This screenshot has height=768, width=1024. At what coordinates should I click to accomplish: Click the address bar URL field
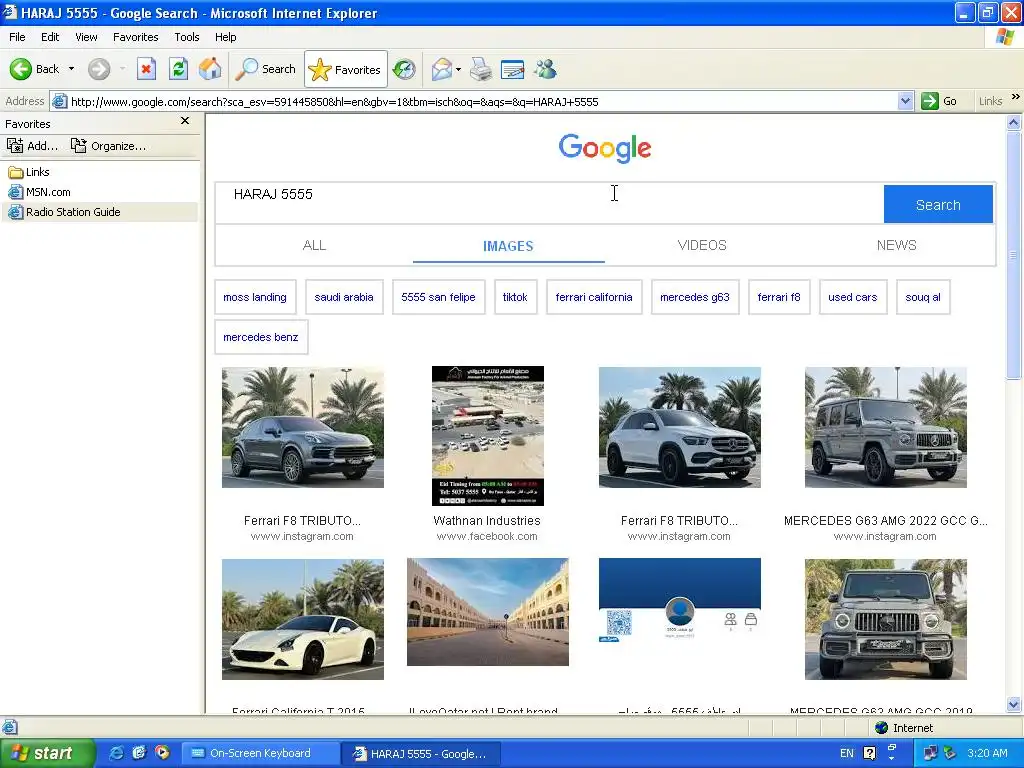coord(482,102)
